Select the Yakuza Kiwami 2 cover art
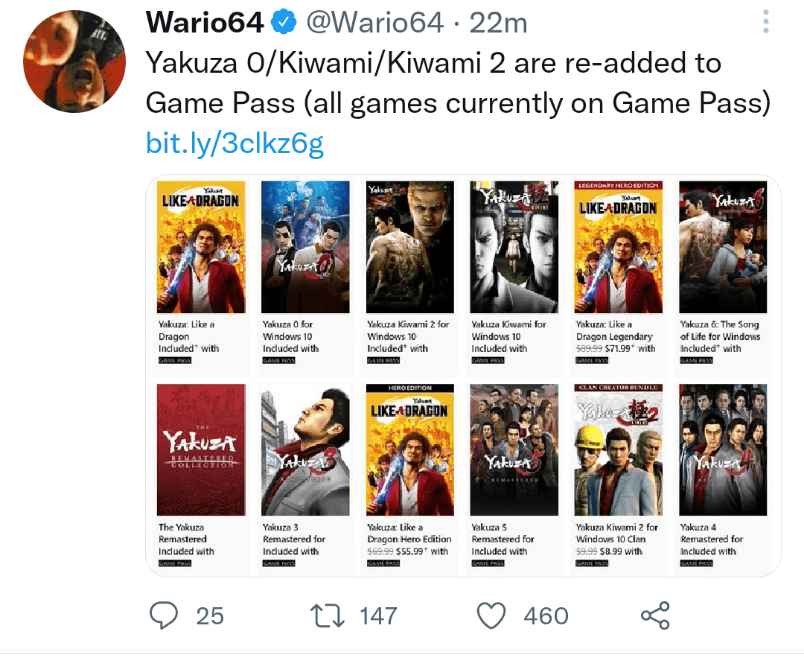Screen dimensions: 804x660 (410, 245)
